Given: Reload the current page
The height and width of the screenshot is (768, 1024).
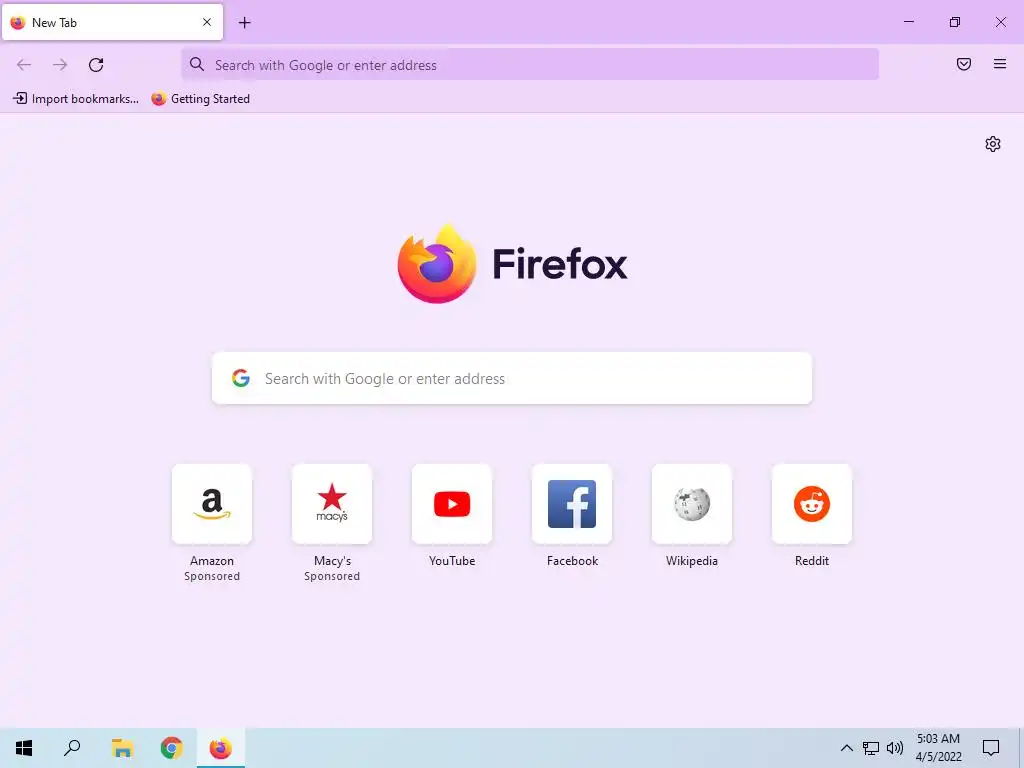Looking at the screenshot, I should [96, 65].
